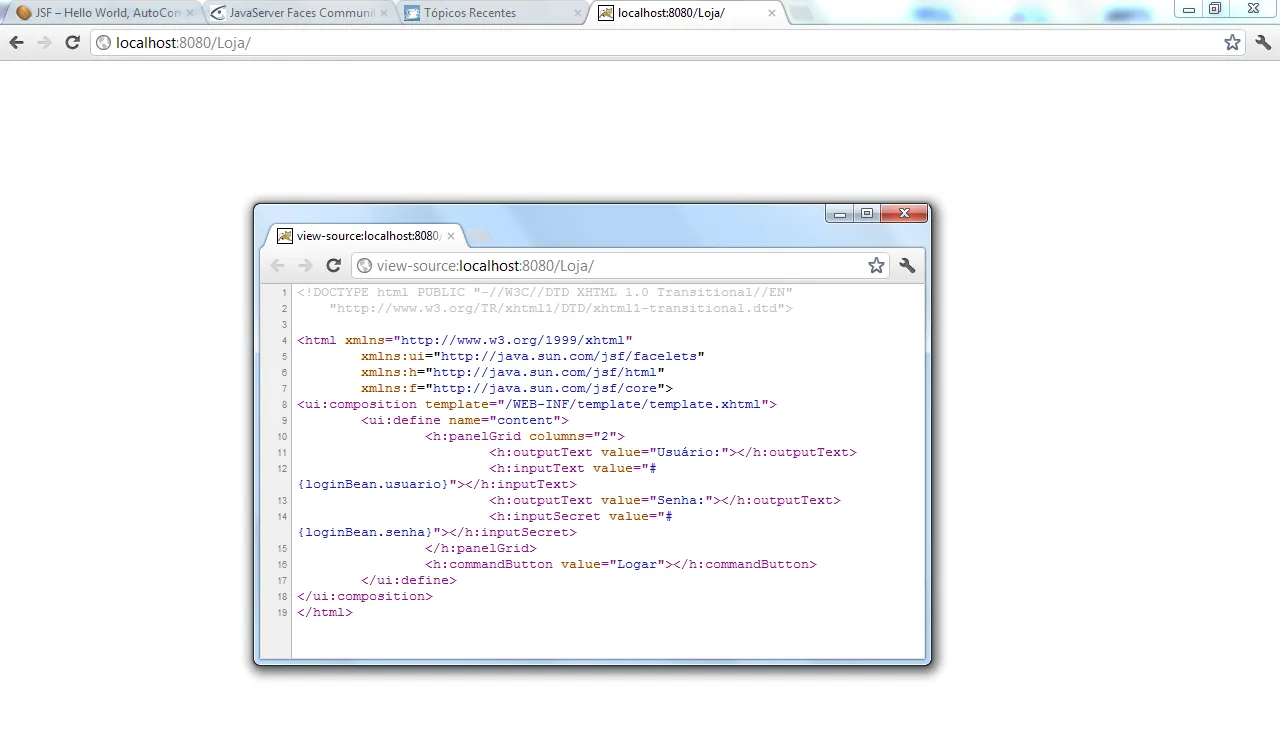Open the wrench menu of the view-source window
This screenshot has height=754, width=1280.
907,265
